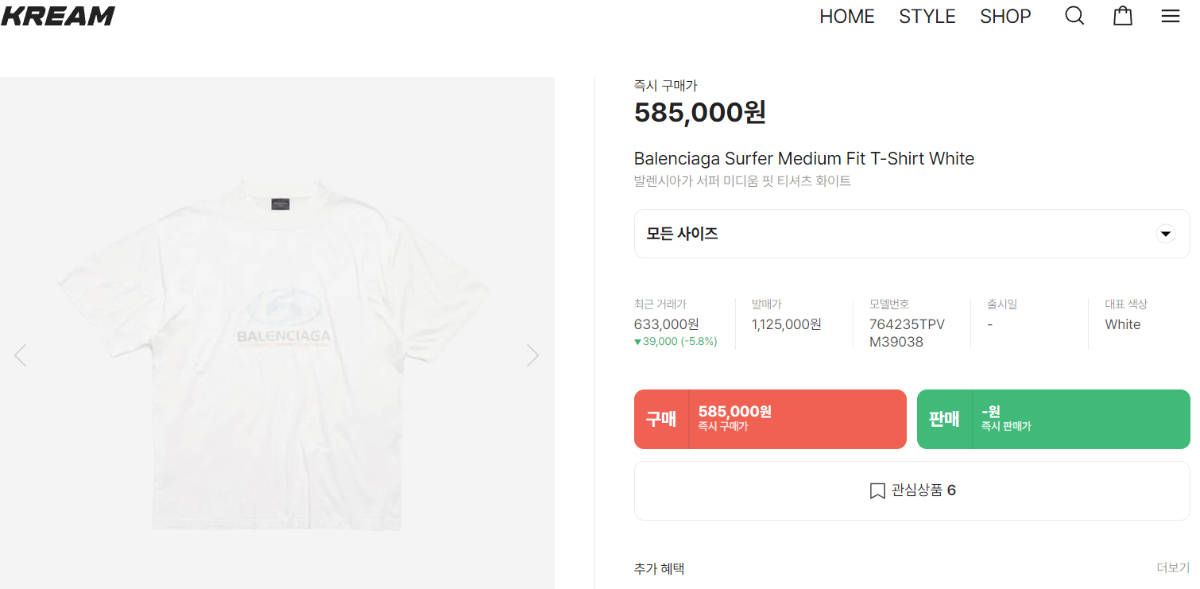Show the previous product image arrow
Viewport: 1200px width, 589px height.
[x=20, y=355]
